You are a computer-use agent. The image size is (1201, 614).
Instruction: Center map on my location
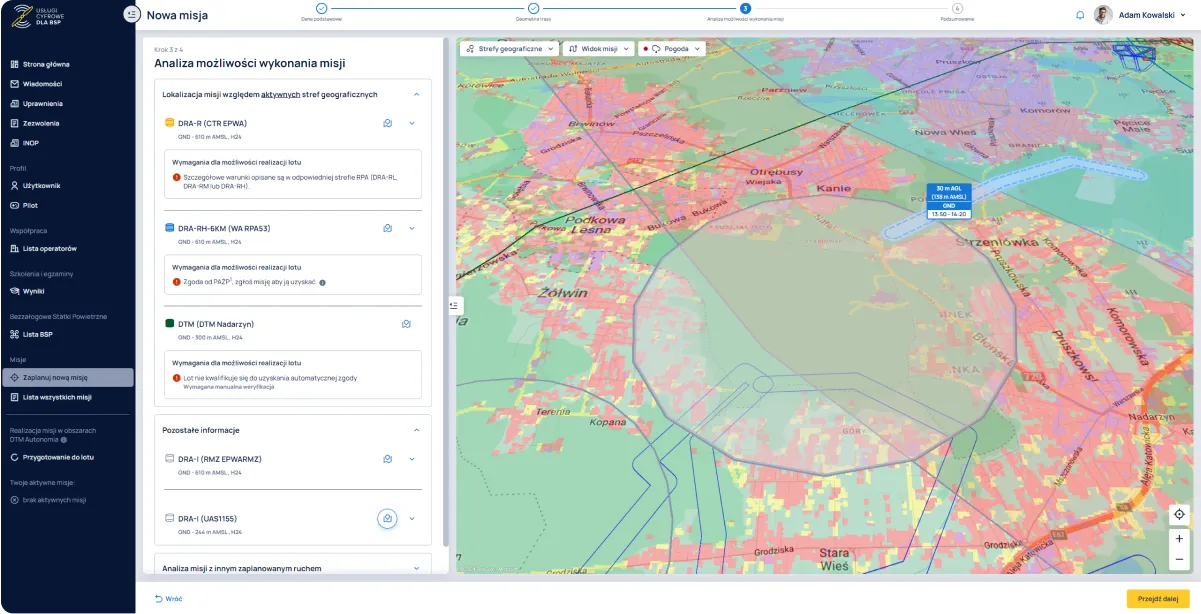(x=1179, y=514)
